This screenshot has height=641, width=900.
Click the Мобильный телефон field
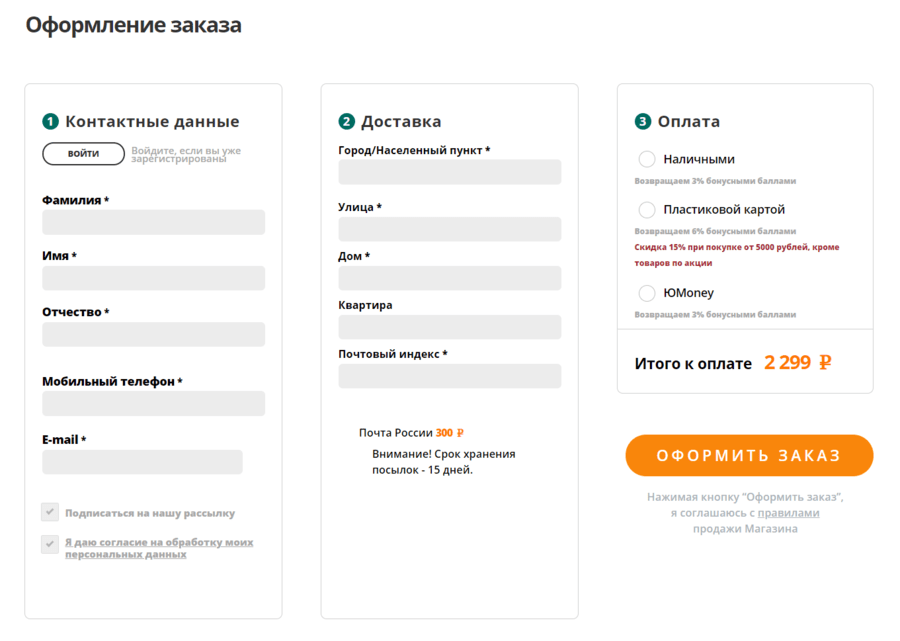pos(153,403)
